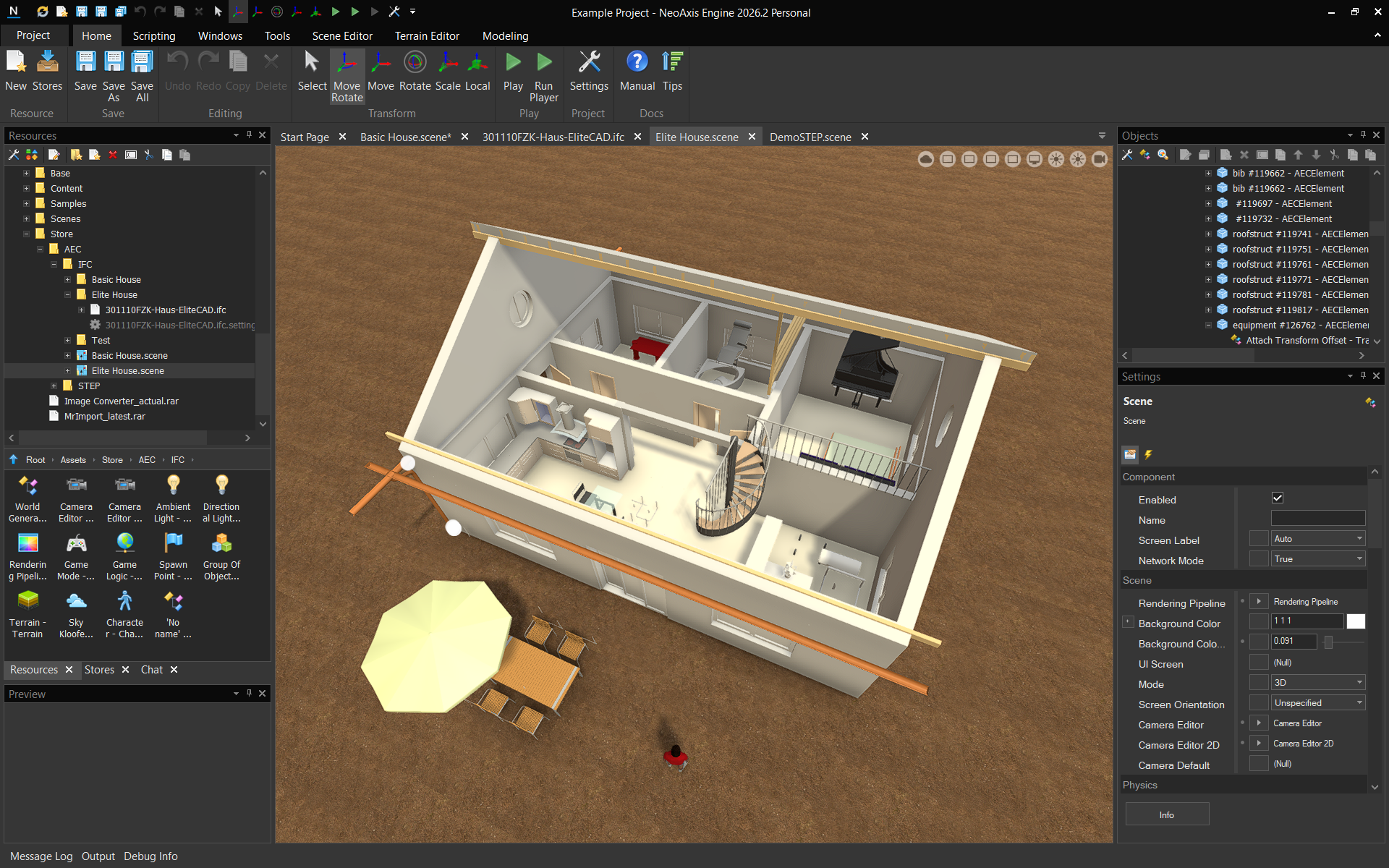Click the Screen Label default-value toggle box
The height and width of the screenshot is (868, 1389).
point(1259,539)
